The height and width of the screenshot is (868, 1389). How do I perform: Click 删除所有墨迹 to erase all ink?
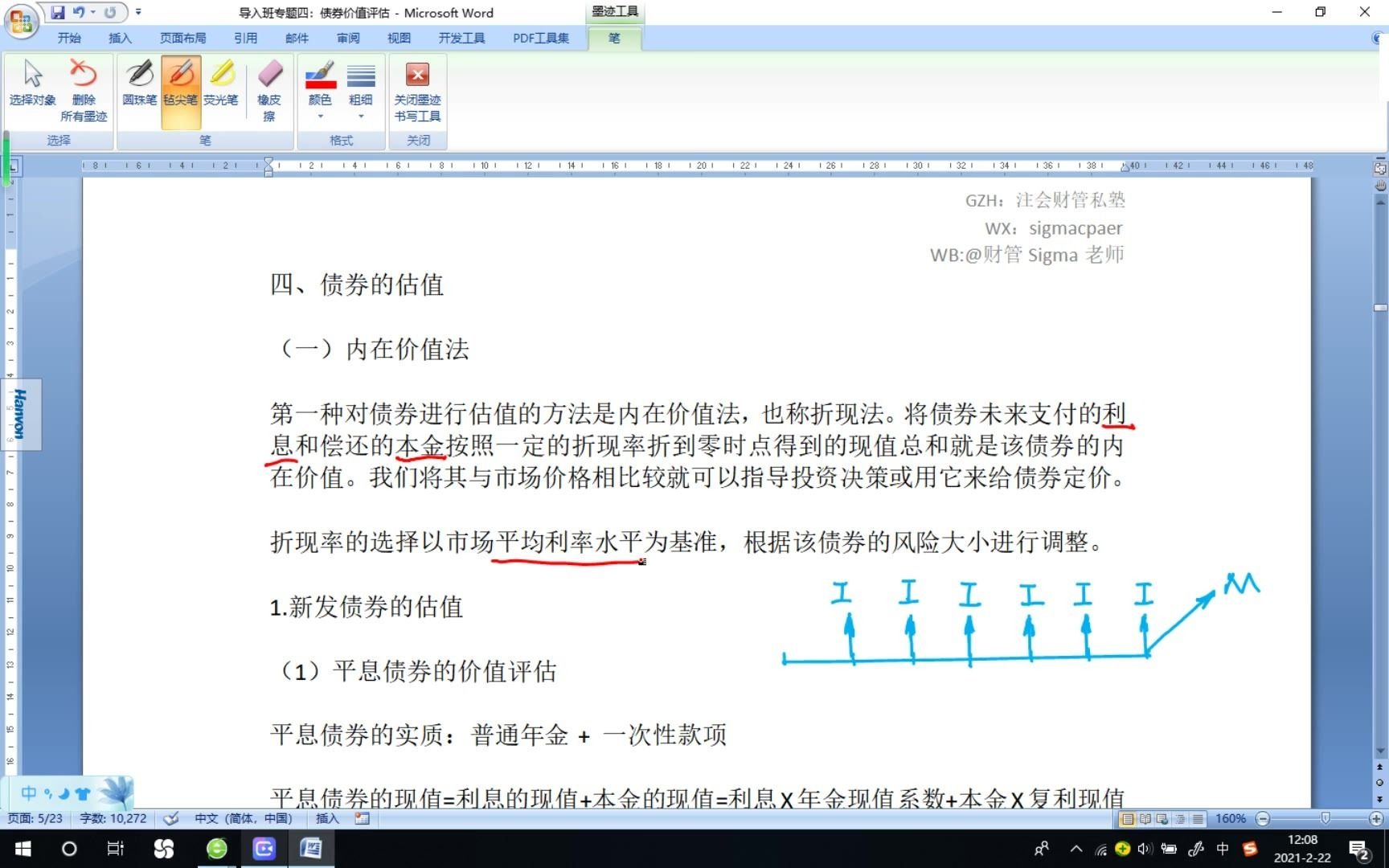pos(84,90)
